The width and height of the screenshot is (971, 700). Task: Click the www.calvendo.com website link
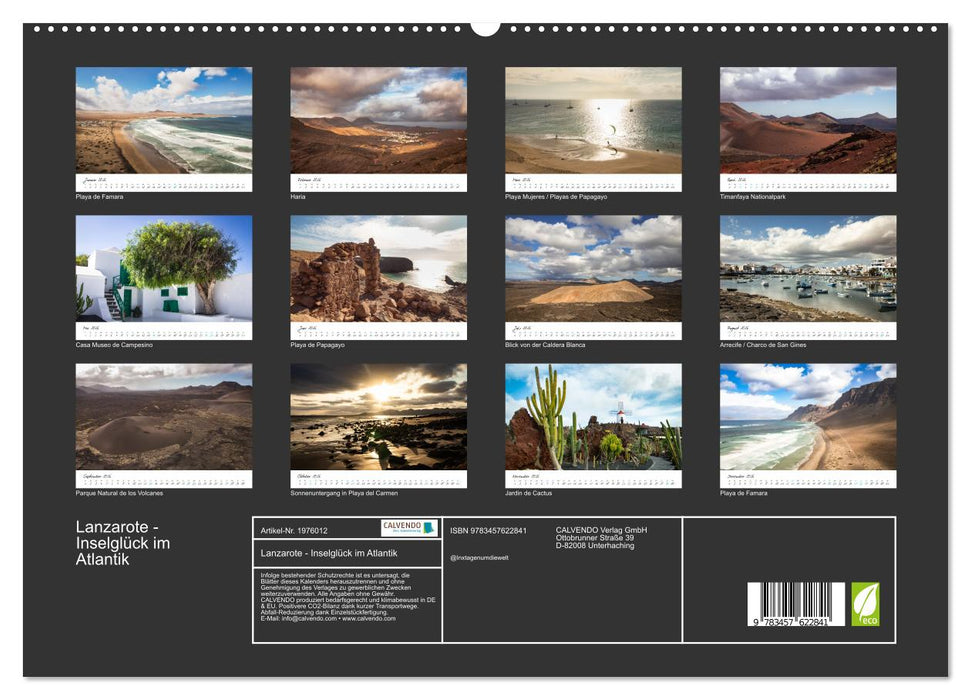click(x=370, y=618)
